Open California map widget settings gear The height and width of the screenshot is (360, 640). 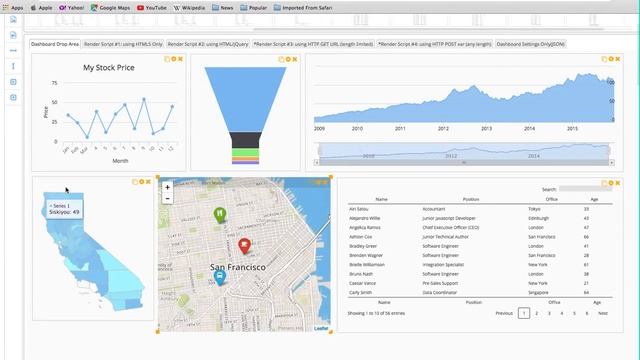[x=142, y=182]
